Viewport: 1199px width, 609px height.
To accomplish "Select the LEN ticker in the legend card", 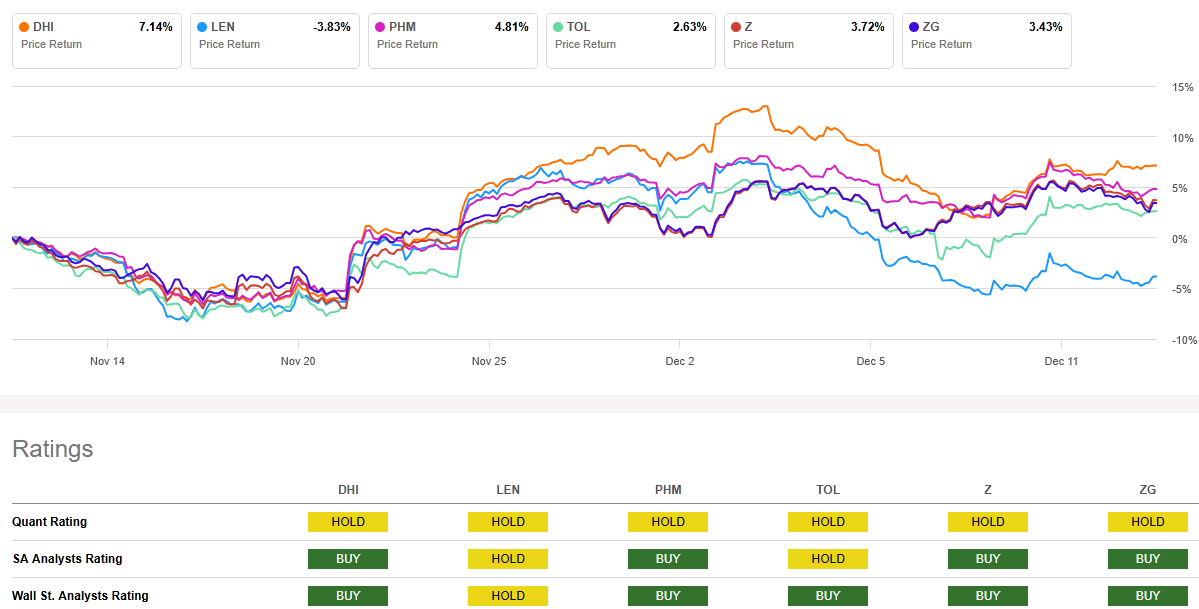I will [x=223, y=27].
